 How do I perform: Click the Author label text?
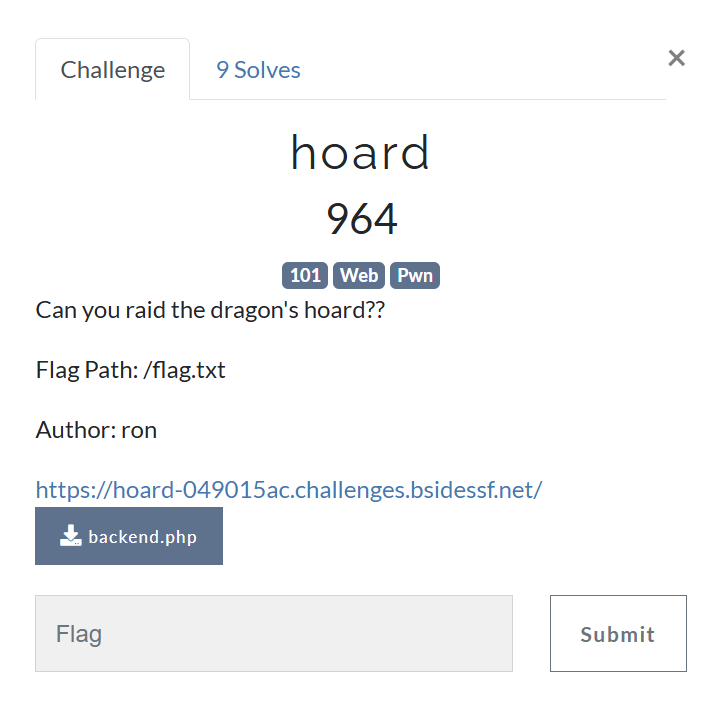click(x=76, y=430)
